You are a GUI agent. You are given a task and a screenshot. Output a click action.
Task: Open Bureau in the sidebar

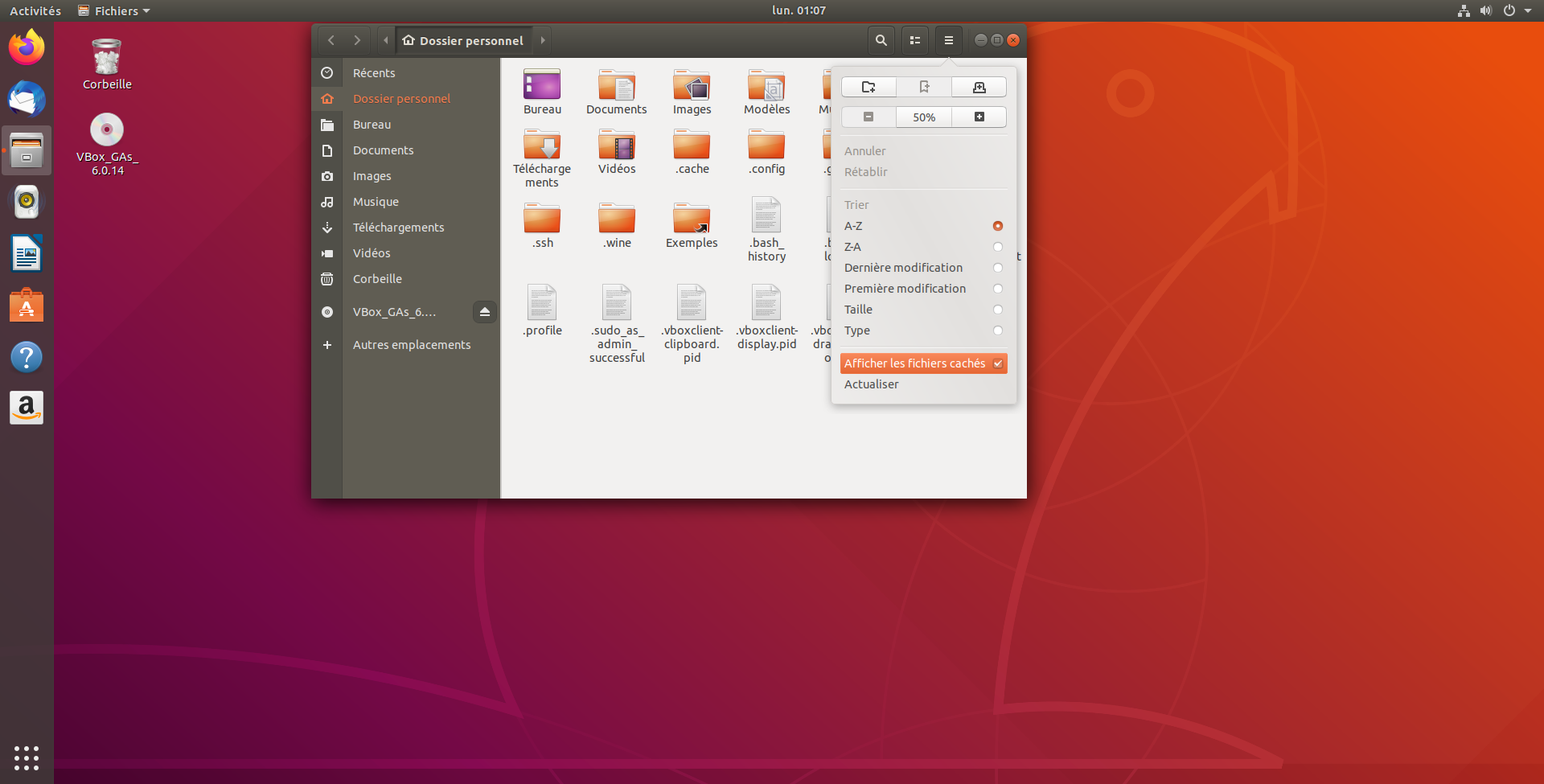click(x=406, y=125)
